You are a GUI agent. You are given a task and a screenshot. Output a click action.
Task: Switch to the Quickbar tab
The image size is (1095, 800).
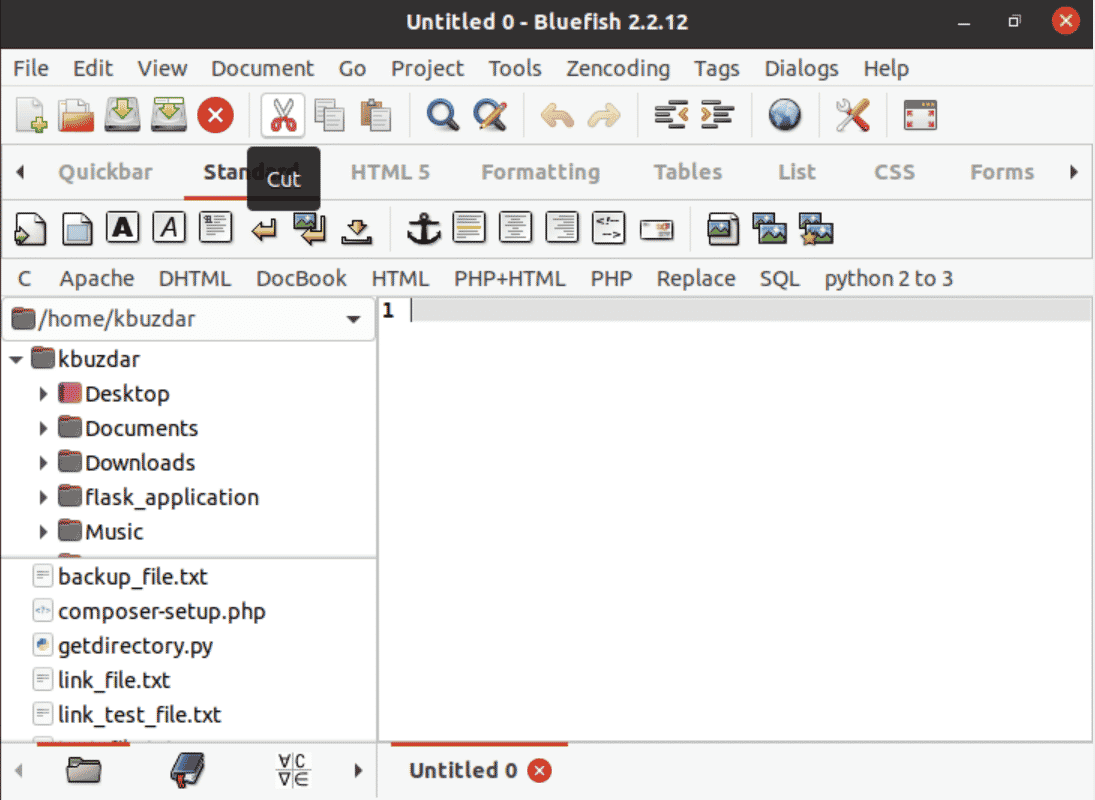105,172
